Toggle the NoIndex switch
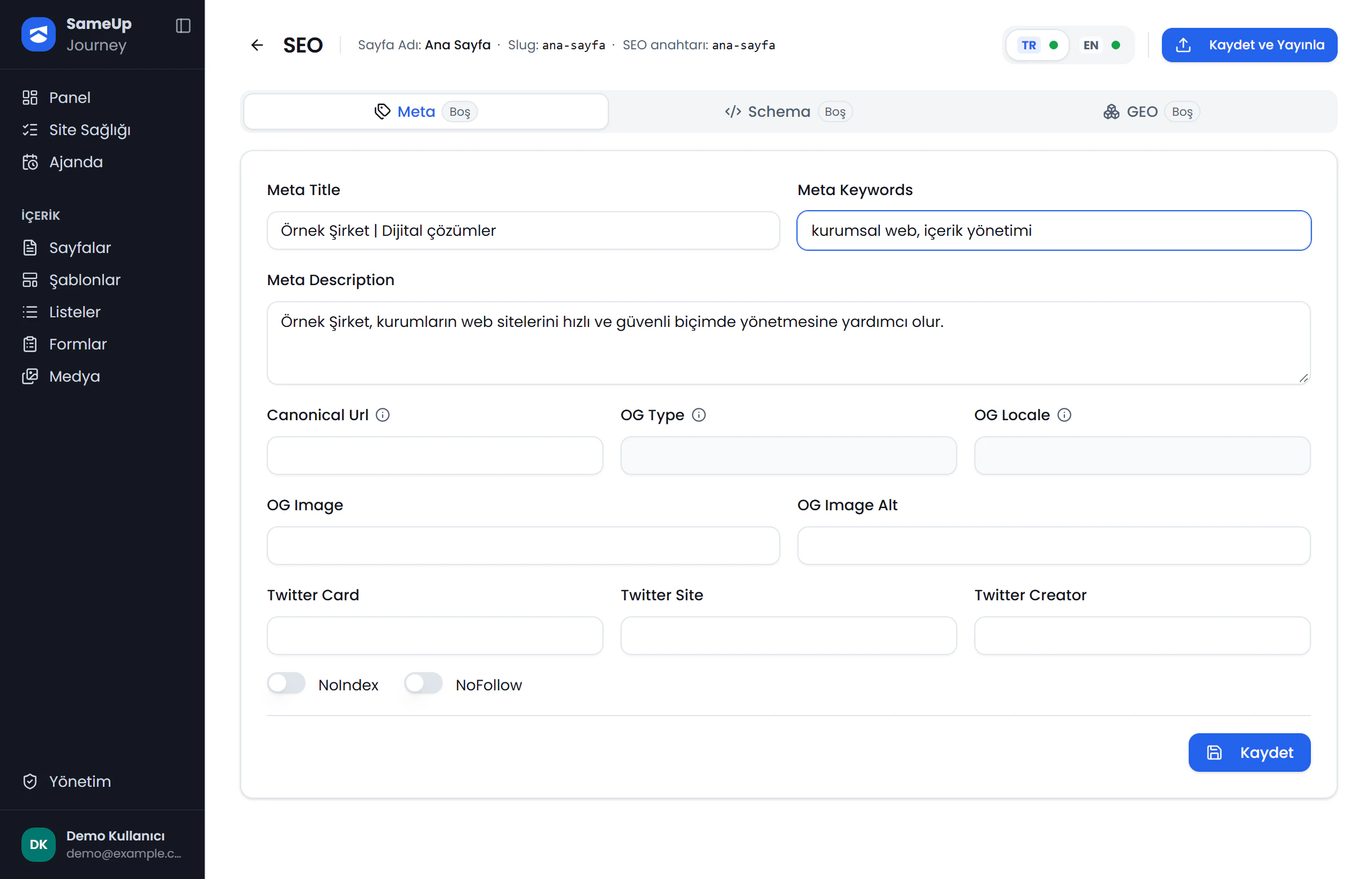The width and height of the screenshot is (1372, 879). [x=287, y=683]
